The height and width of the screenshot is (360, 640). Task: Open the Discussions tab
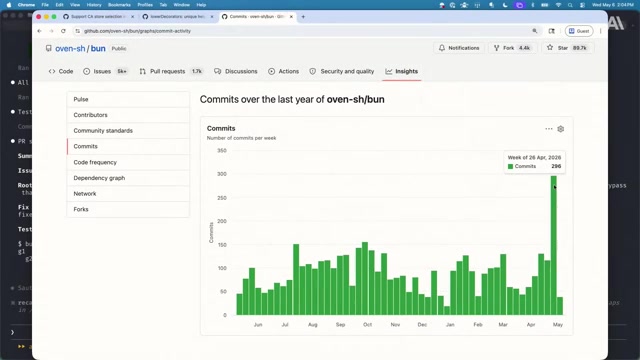236,71
